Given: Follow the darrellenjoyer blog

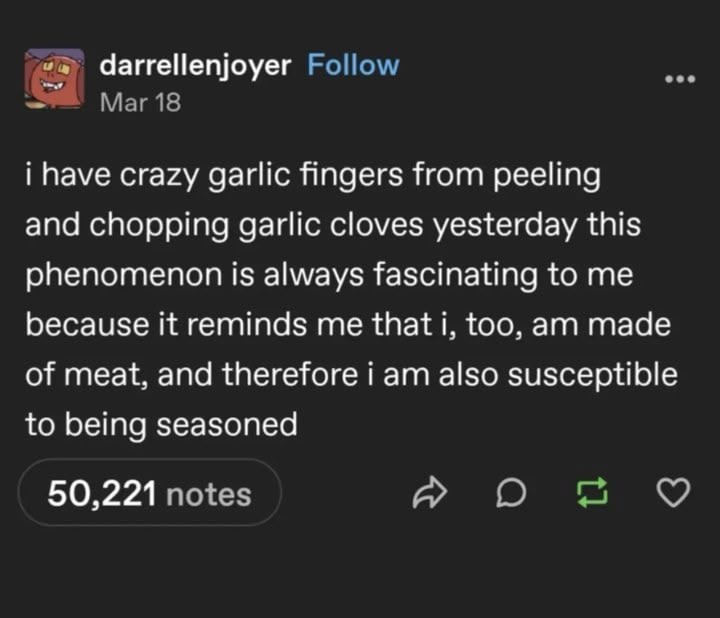Looking at the screenshot, I should 353,64.
